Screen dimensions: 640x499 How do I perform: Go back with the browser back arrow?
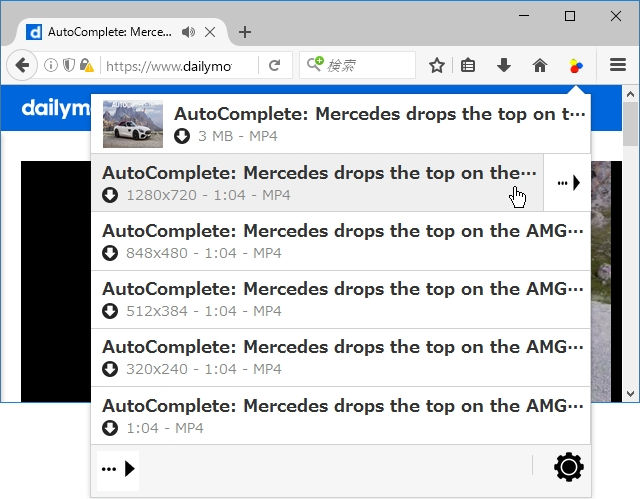coord(22,65)
